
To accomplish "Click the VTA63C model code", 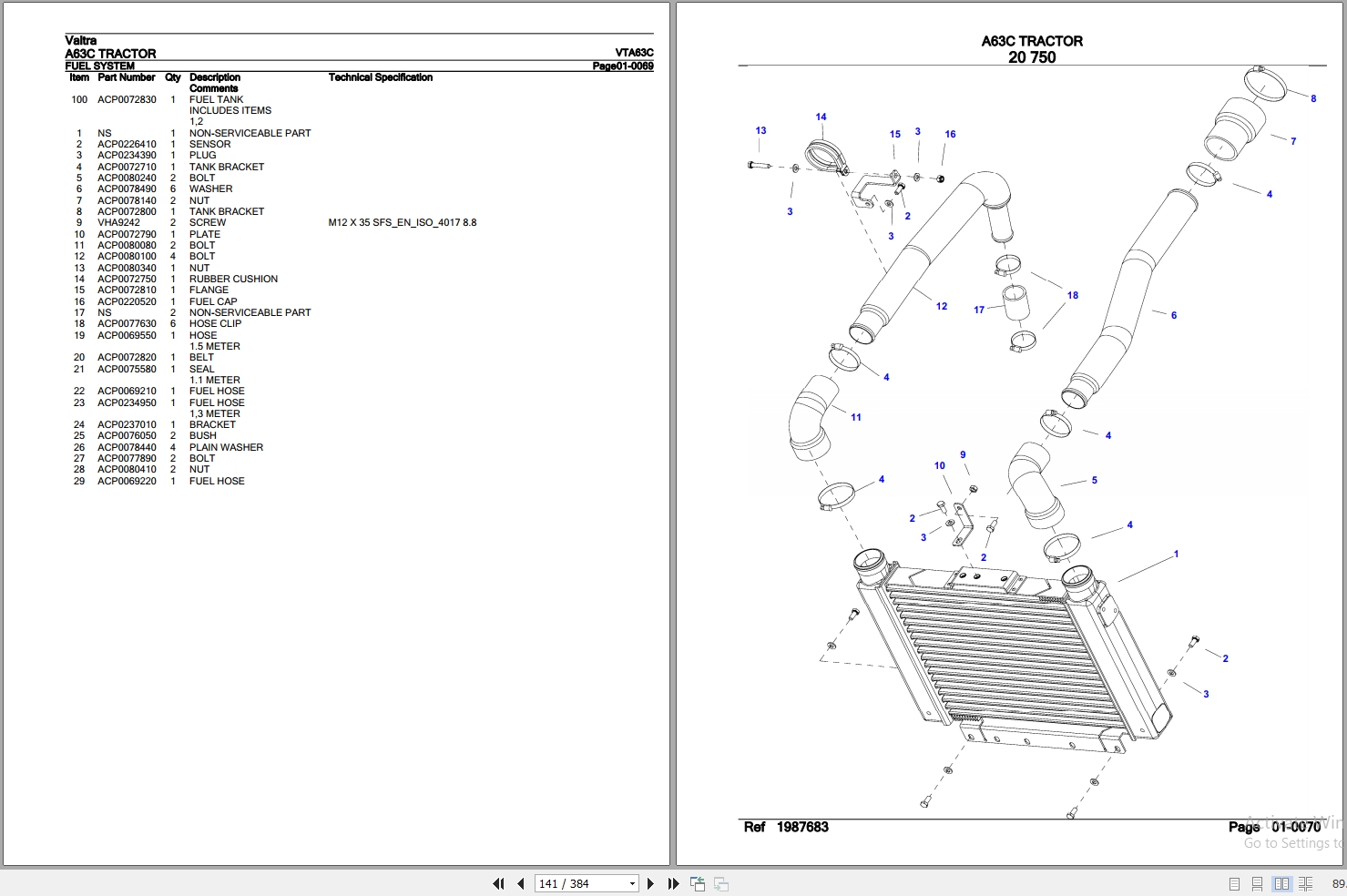I will tap(634, 53).
